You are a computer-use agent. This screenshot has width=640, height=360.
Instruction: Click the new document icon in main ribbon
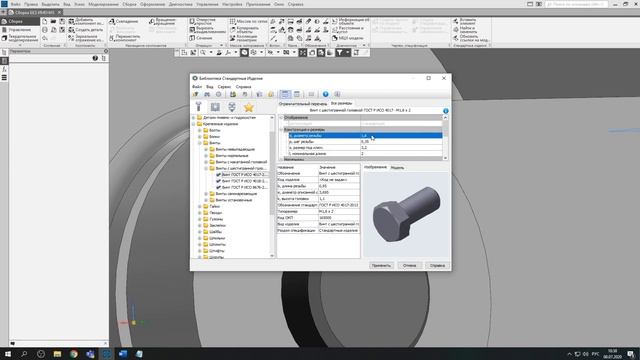(x=44, y=21)
